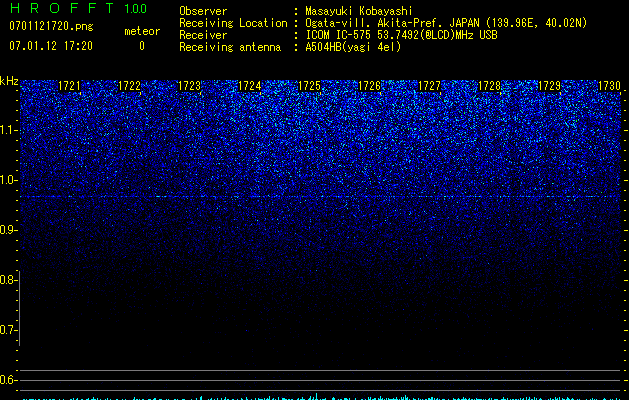Image resolution: width=629 pixels, height=400 pixels.
Task: Click the A504HB(yagi 4el) antenna text
Action: (353, 47)
